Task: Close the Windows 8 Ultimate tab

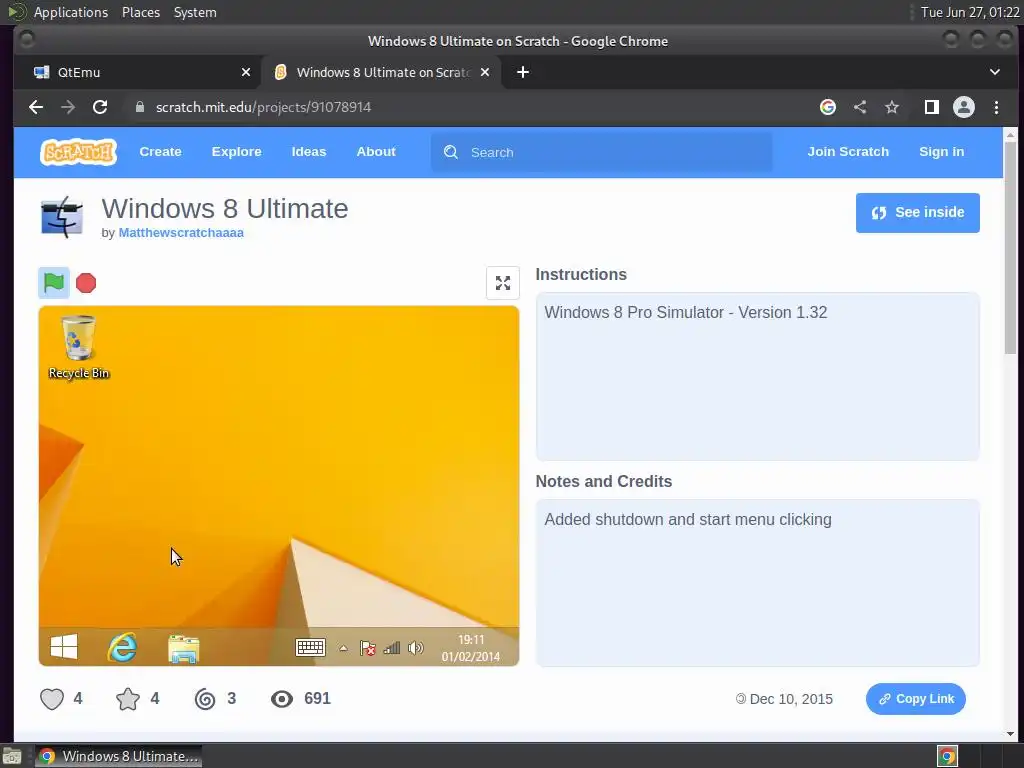Action: click(485, 72)
